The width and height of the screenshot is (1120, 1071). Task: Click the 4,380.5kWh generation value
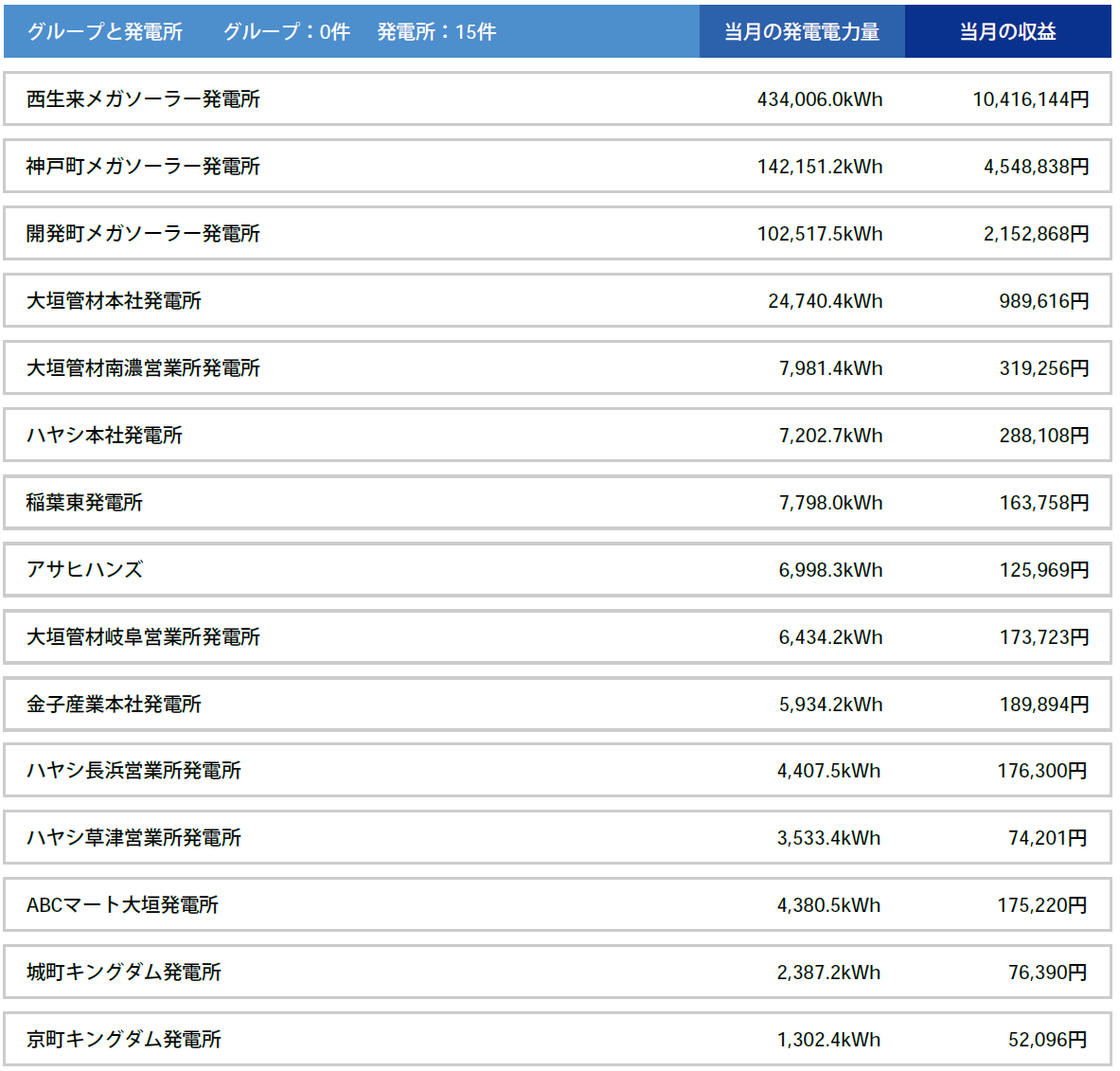[x=828, y=904]
